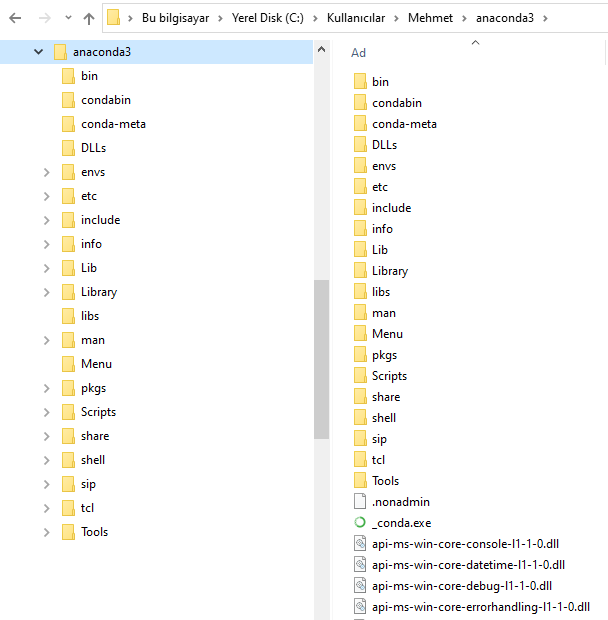
Task: Collapse the anaconda3 tree node
Action: 38,52
